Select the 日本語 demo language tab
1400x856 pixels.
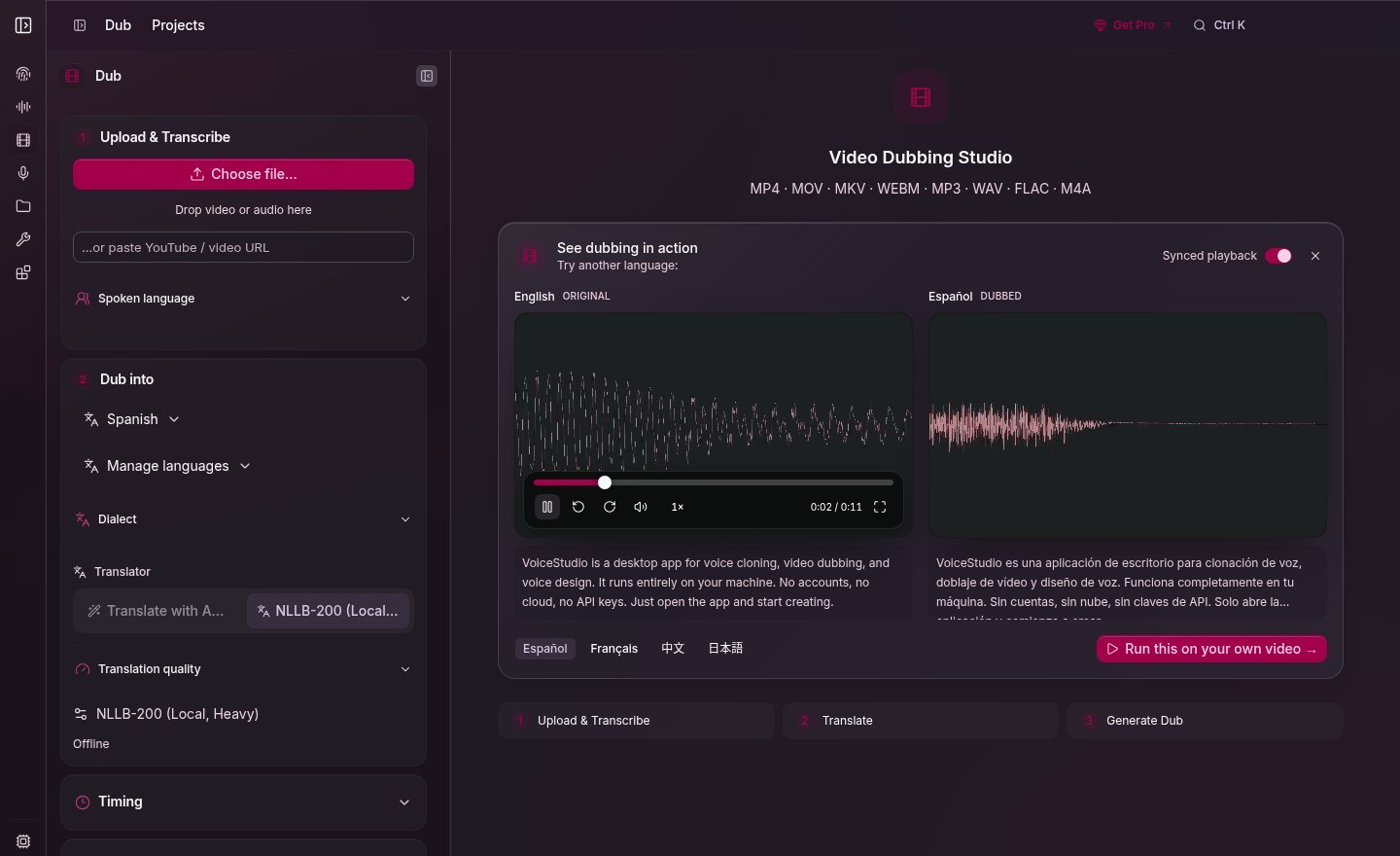tap(725, 649)
